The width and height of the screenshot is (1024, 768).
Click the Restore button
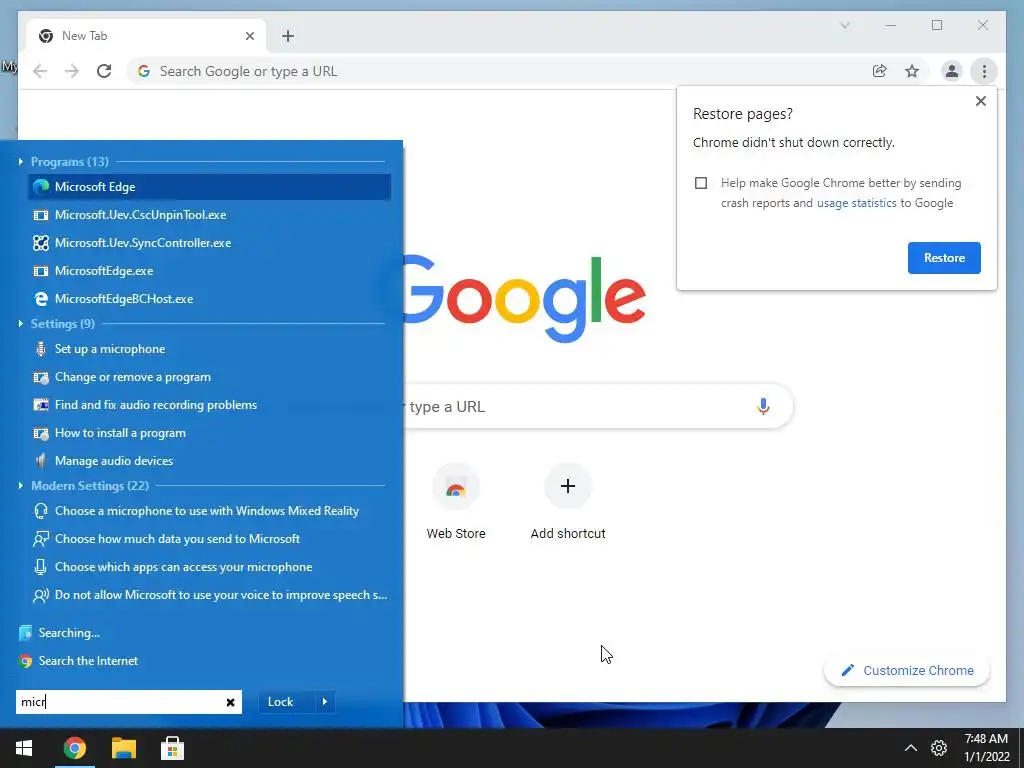pyautogui.click(x=944, y=258)
